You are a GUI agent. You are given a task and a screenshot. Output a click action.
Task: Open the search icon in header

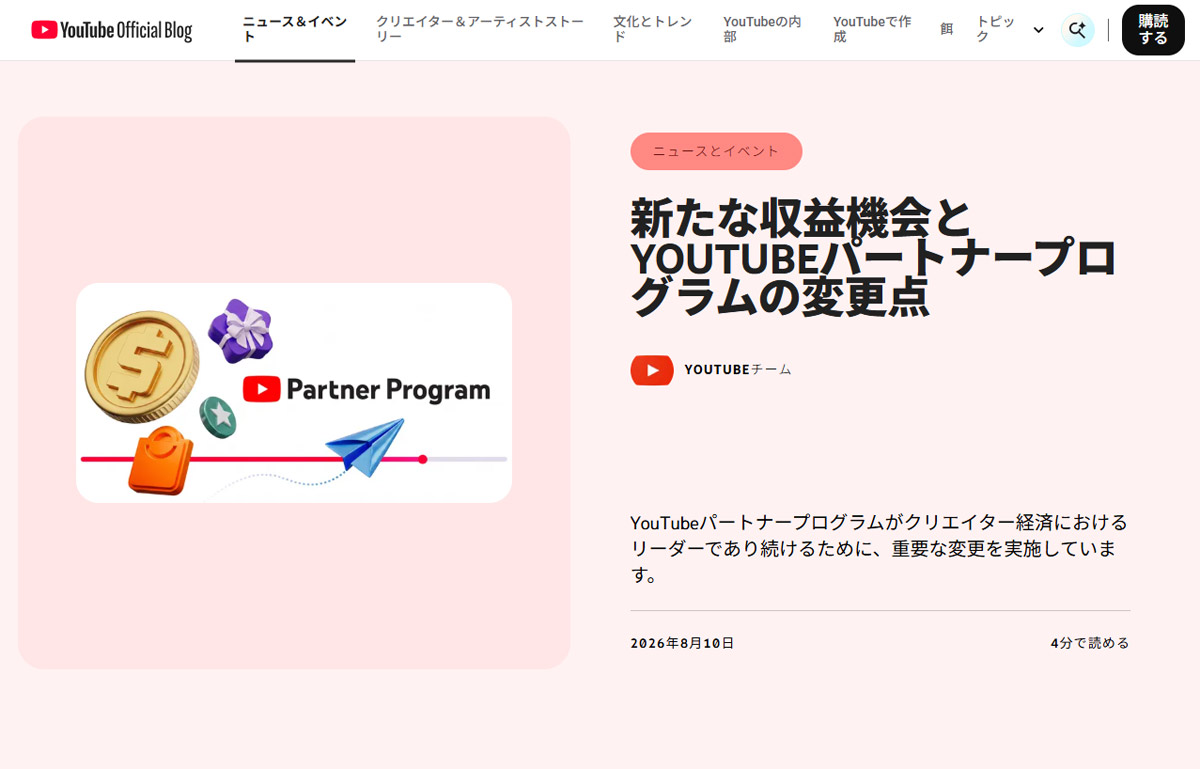tap(1077, 30)
